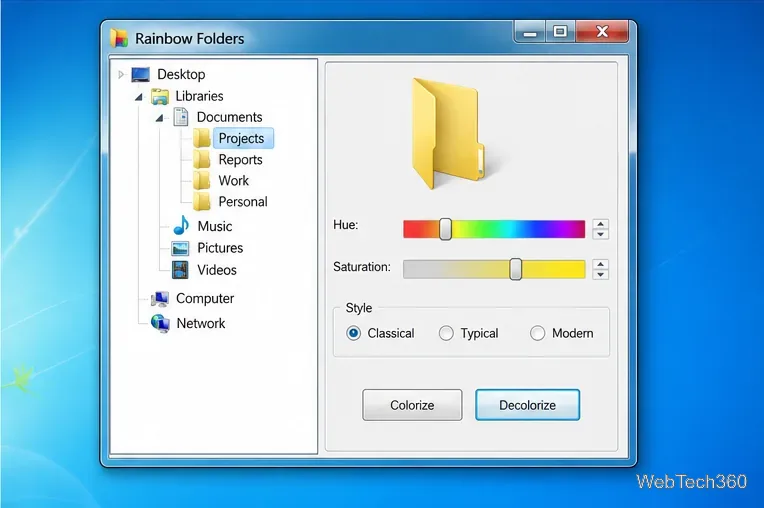
Task: Click the Personal folder icon
Action: pos(202,202)
